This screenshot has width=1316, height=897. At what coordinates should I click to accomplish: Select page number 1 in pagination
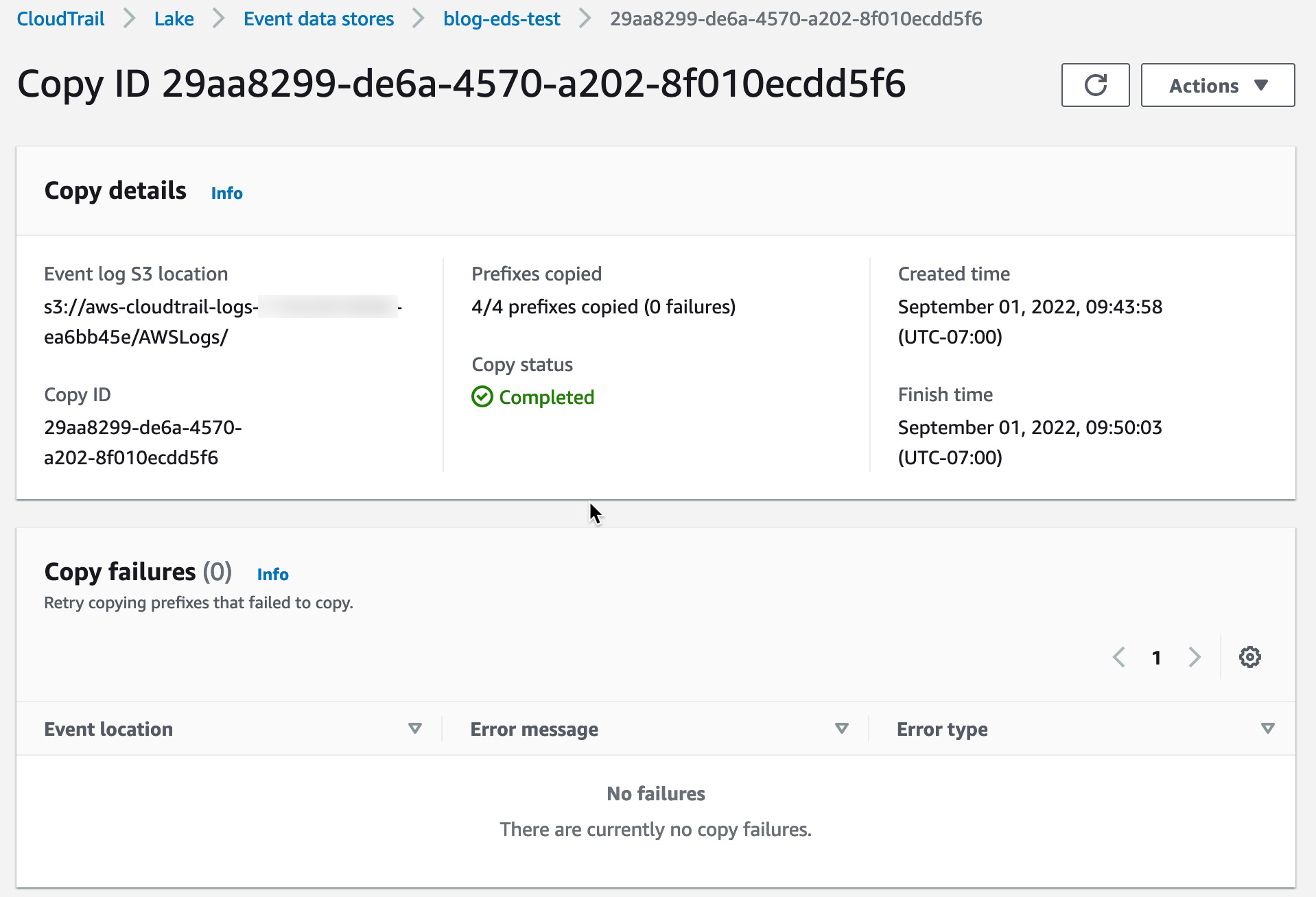pos(1156,658)
